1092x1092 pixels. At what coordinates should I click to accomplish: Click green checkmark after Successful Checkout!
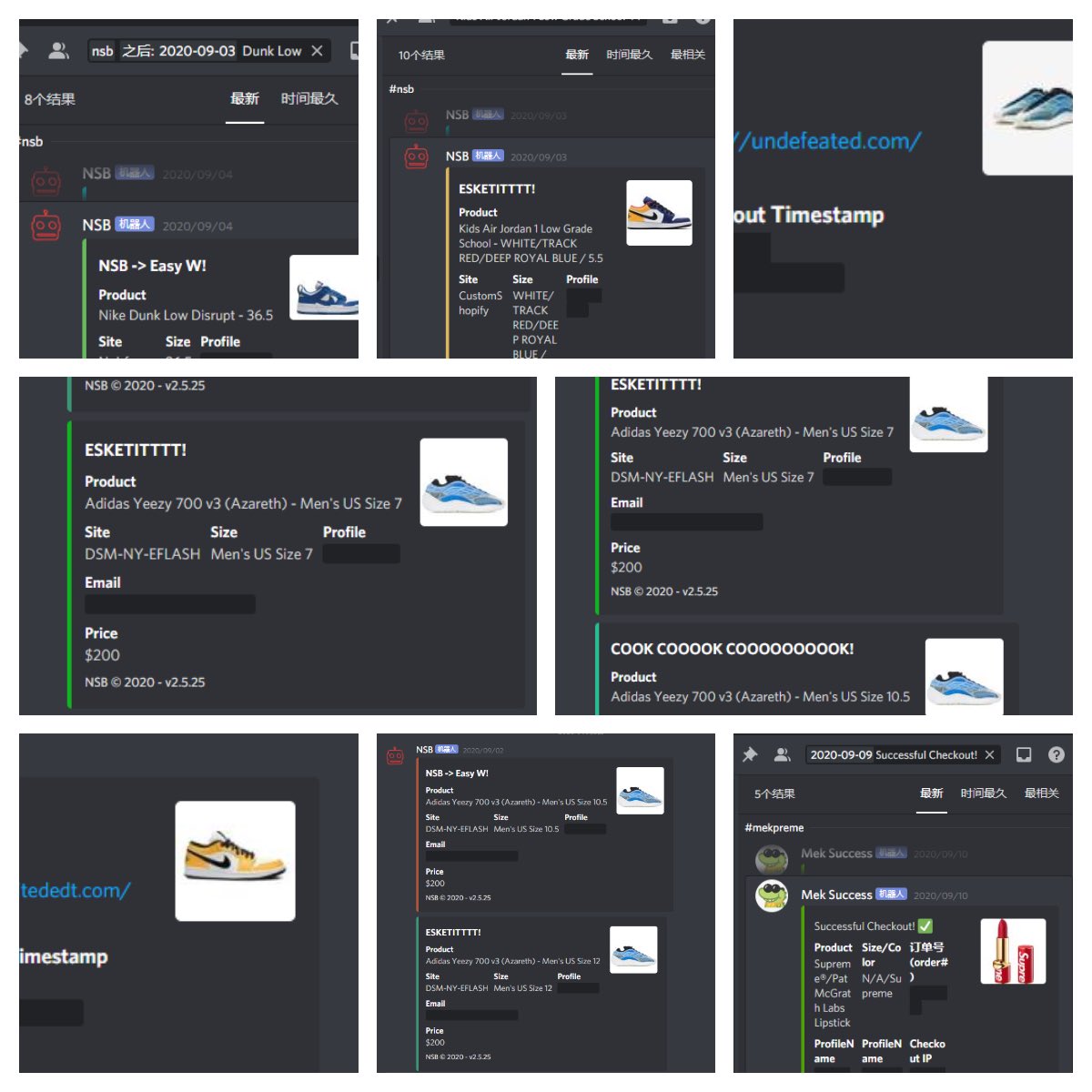coord(925,926)
